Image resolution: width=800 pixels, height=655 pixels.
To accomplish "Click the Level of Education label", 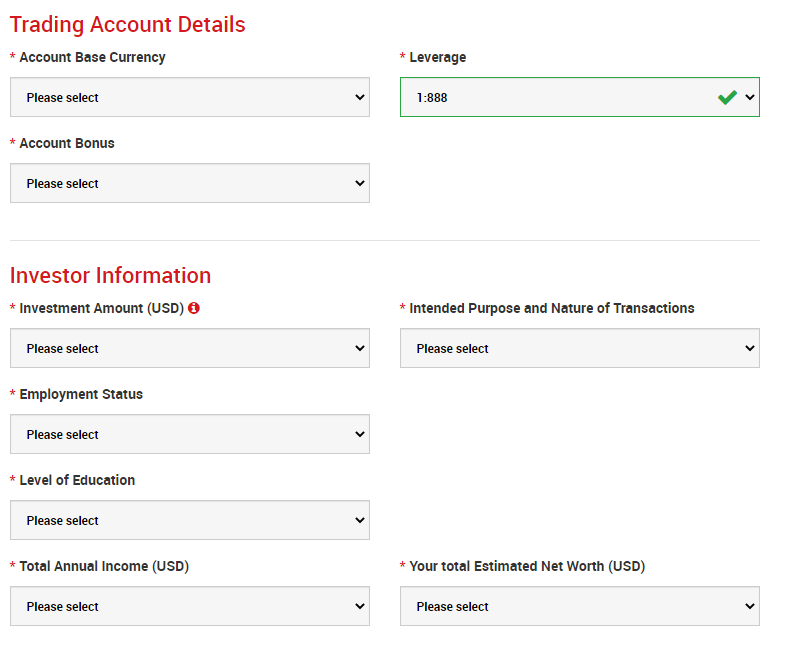I will [77, 480].
